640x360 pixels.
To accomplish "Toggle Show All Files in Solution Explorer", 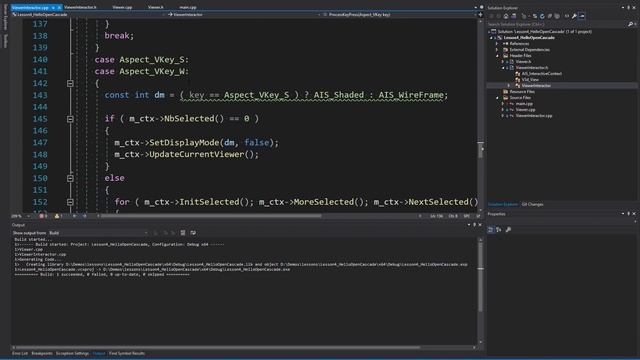I will (x=557, y=16).
